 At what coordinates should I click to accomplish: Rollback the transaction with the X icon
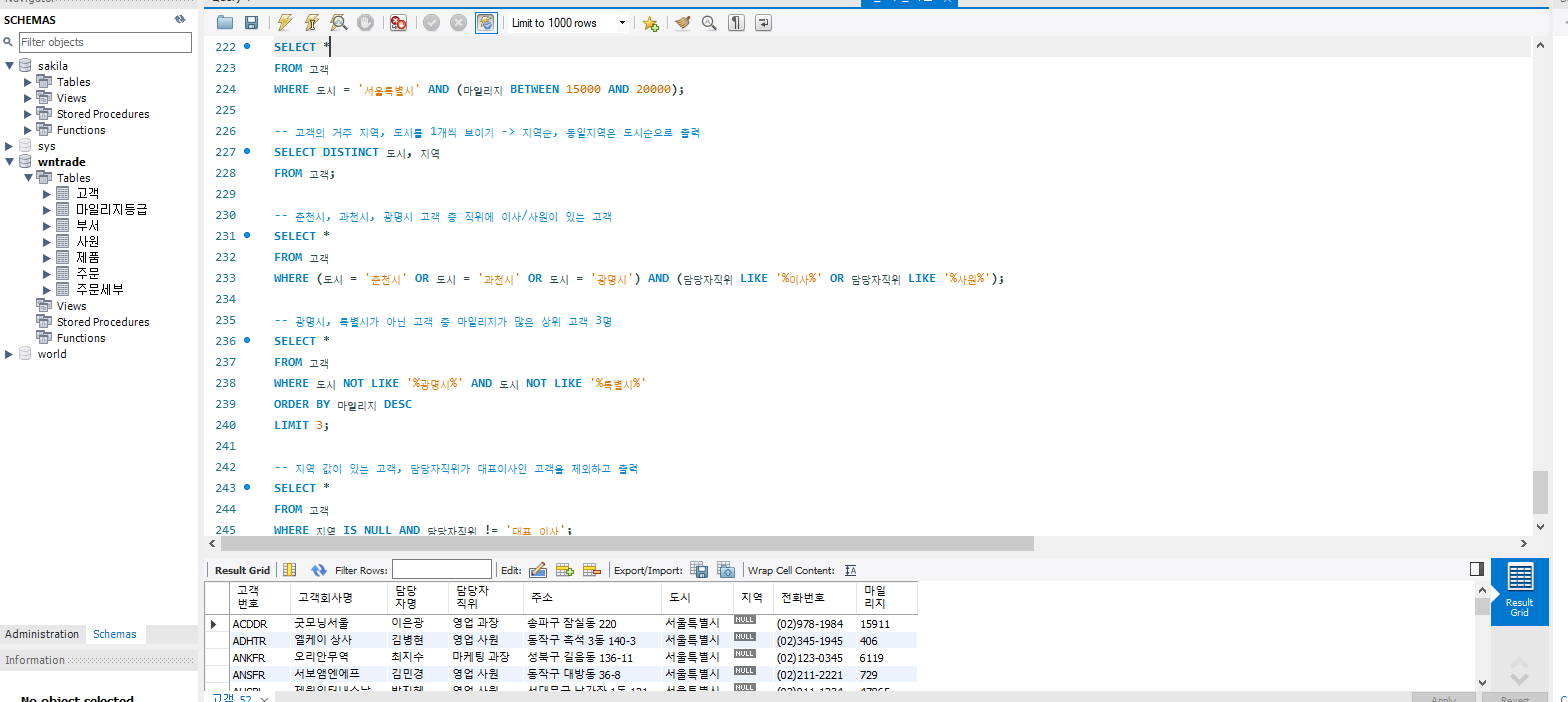pos(458,22)
